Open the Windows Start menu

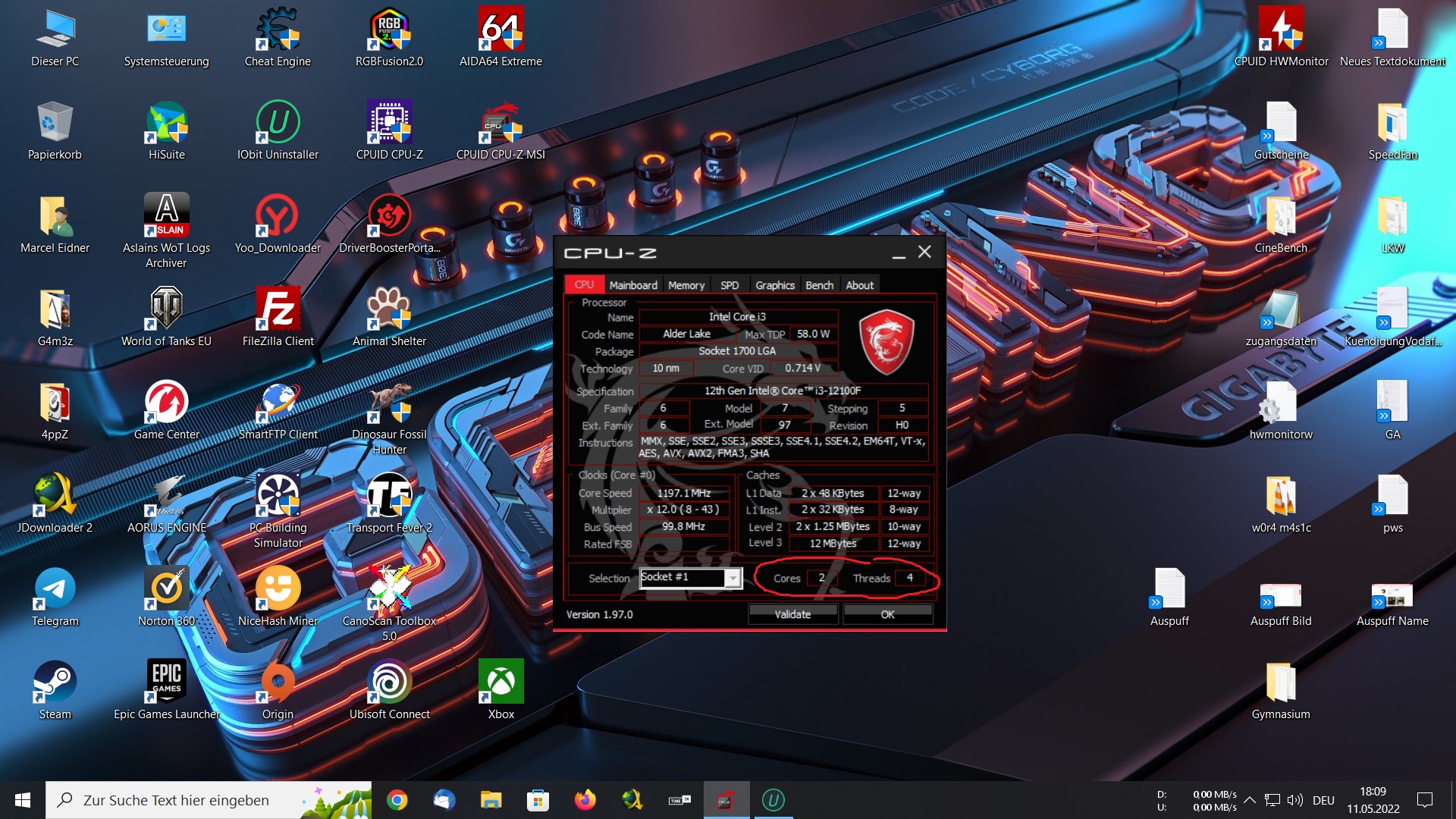23,800
